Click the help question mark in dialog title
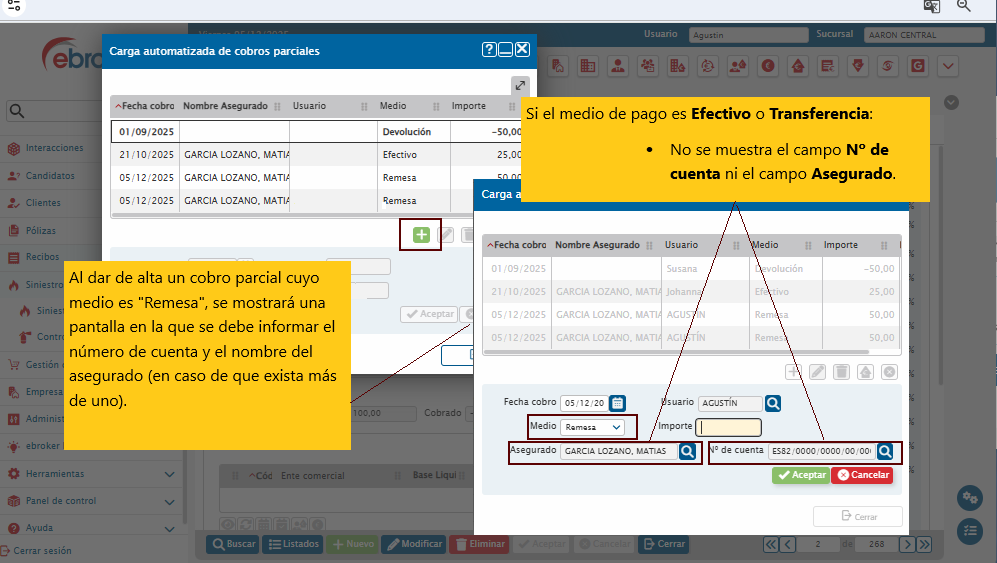 coord(489,50)
